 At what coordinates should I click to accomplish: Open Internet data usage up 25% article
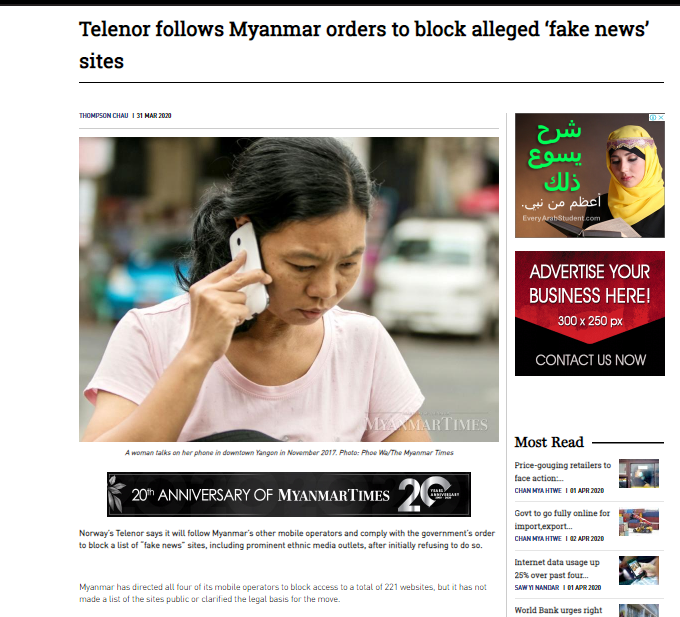point(557,568)
